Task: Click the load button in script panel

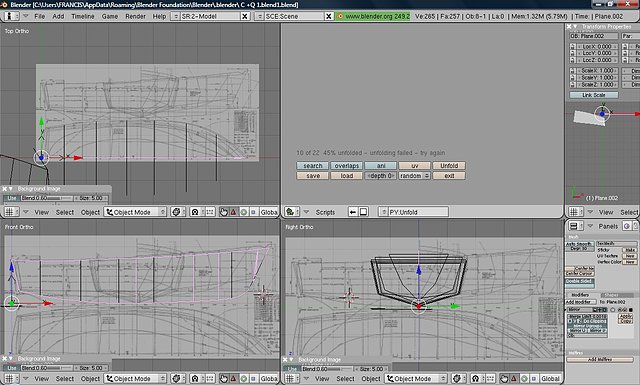Action: pyautogui.click(x=347, y=176)
